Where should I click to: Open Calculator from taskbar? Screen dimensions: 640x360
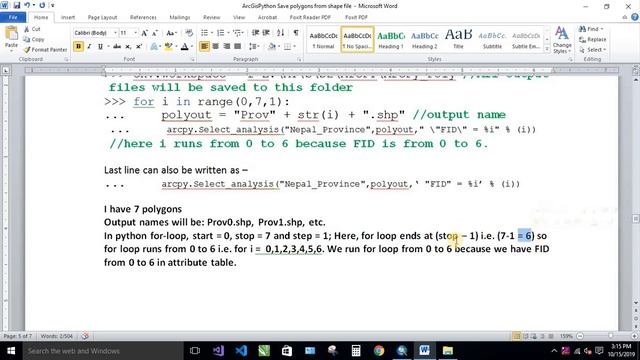356,351
